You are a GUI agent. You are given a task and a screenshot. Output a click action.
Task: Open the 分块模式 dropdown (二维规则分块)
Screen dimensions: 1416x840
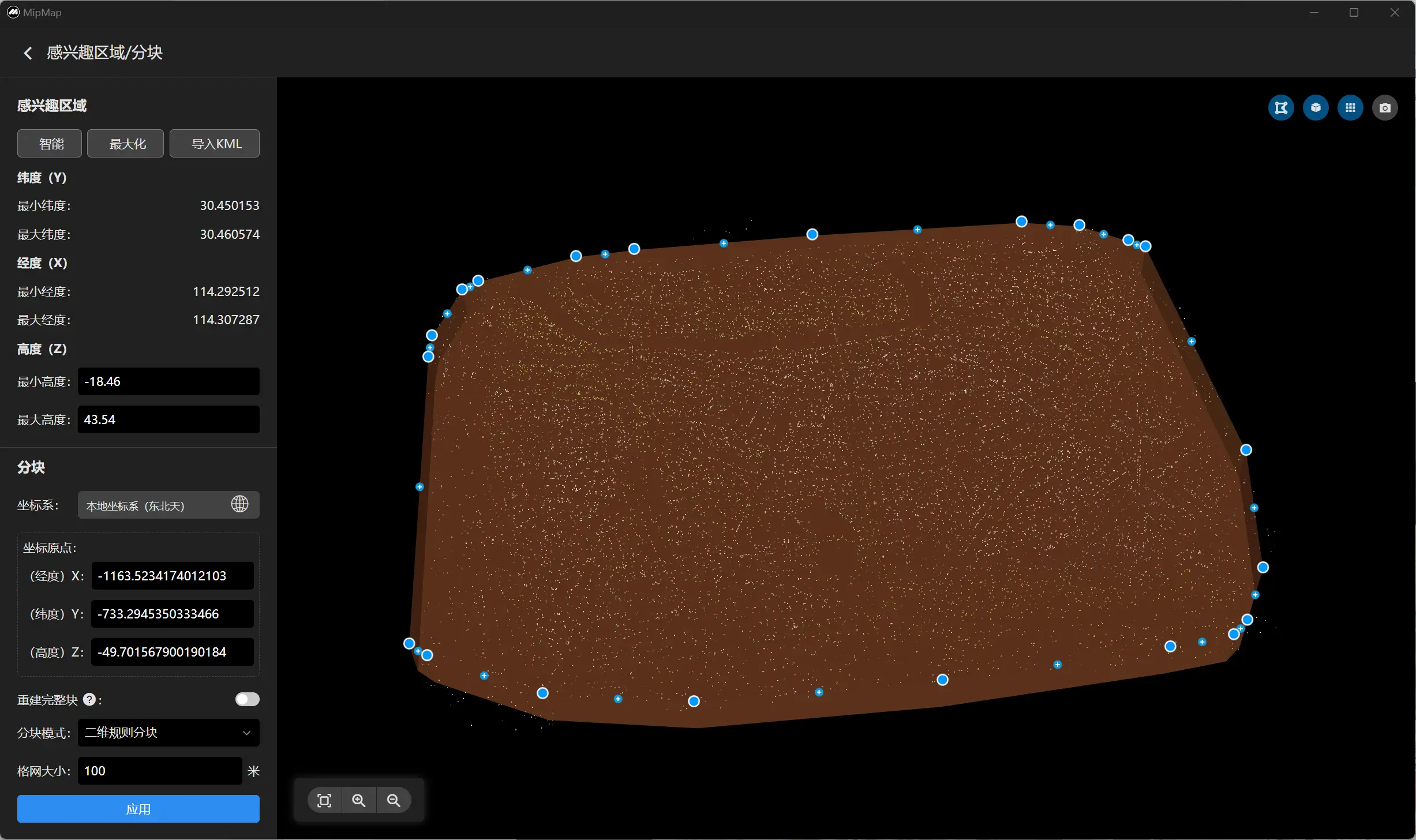tap(168, 732)
